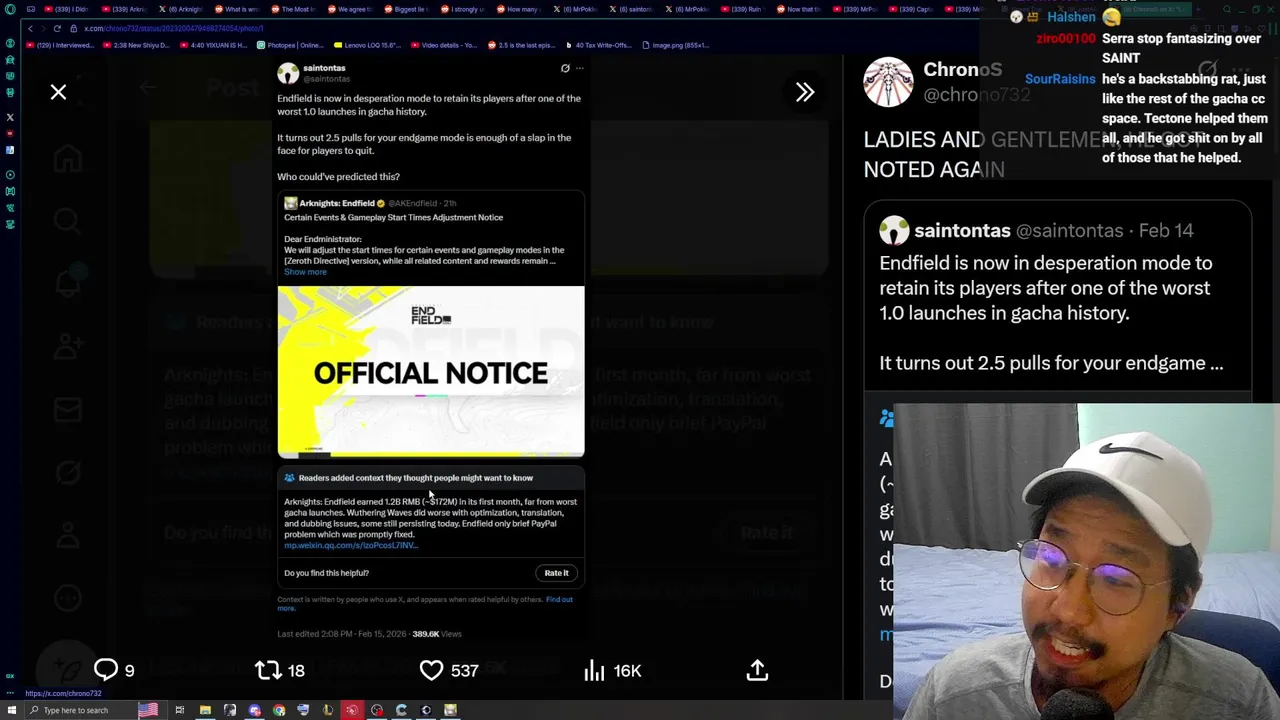
Task: Open the Photopea bookmark
Action: [x=290, y=45]
